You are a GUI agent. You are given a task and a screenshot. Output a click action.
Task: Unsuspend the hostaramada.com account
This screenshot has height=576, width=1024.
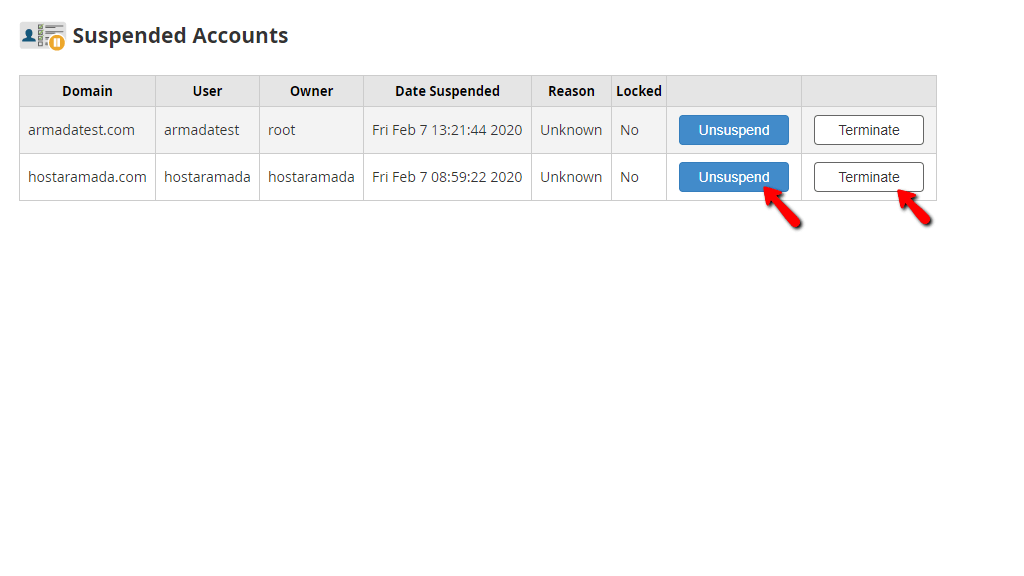(733, 177)
